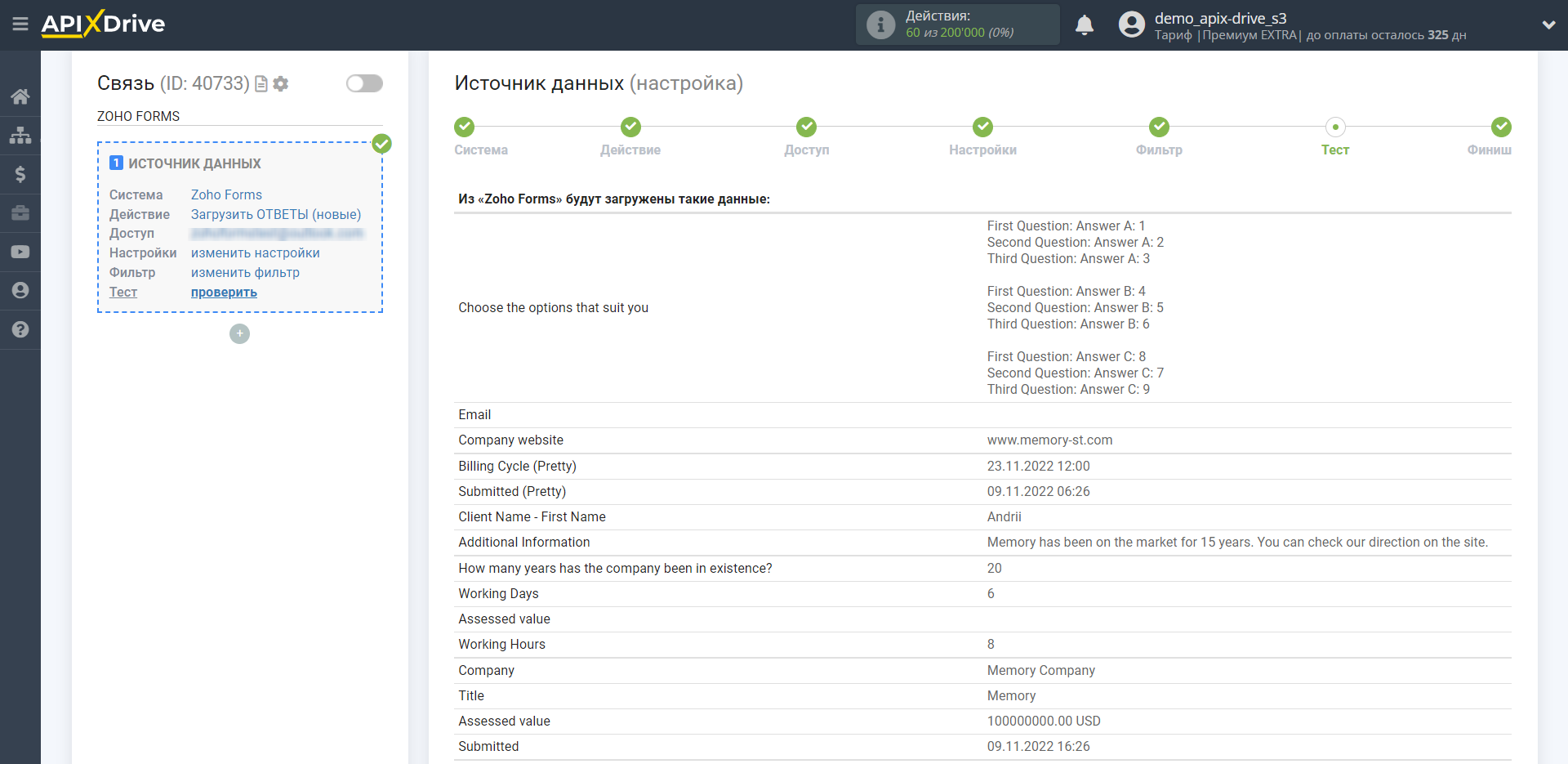
Task: Click the actions info icon
Action: coord(880,25)
